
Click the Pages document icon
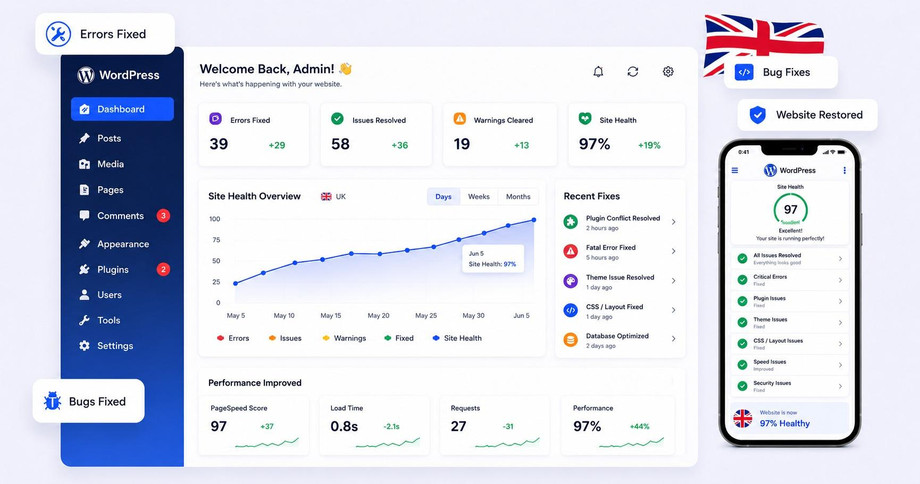click(x=84, y=189)
